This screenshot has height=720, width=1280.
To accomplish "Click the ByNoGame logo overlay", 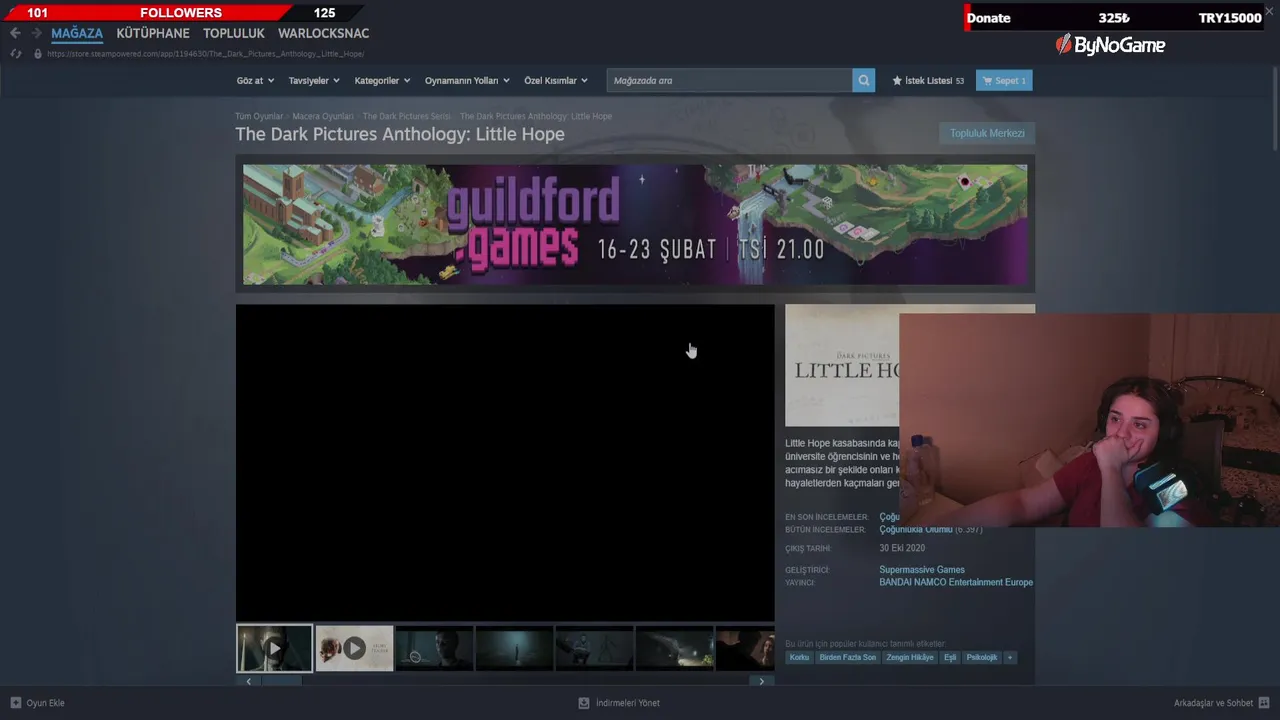I will [x=1111, y=45].
